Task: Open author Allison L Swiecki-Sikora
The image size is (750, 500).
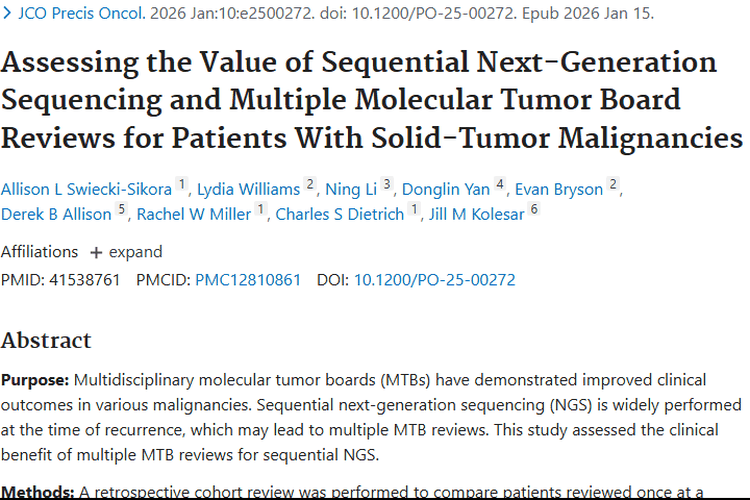Action: click(x=86, y=189)
